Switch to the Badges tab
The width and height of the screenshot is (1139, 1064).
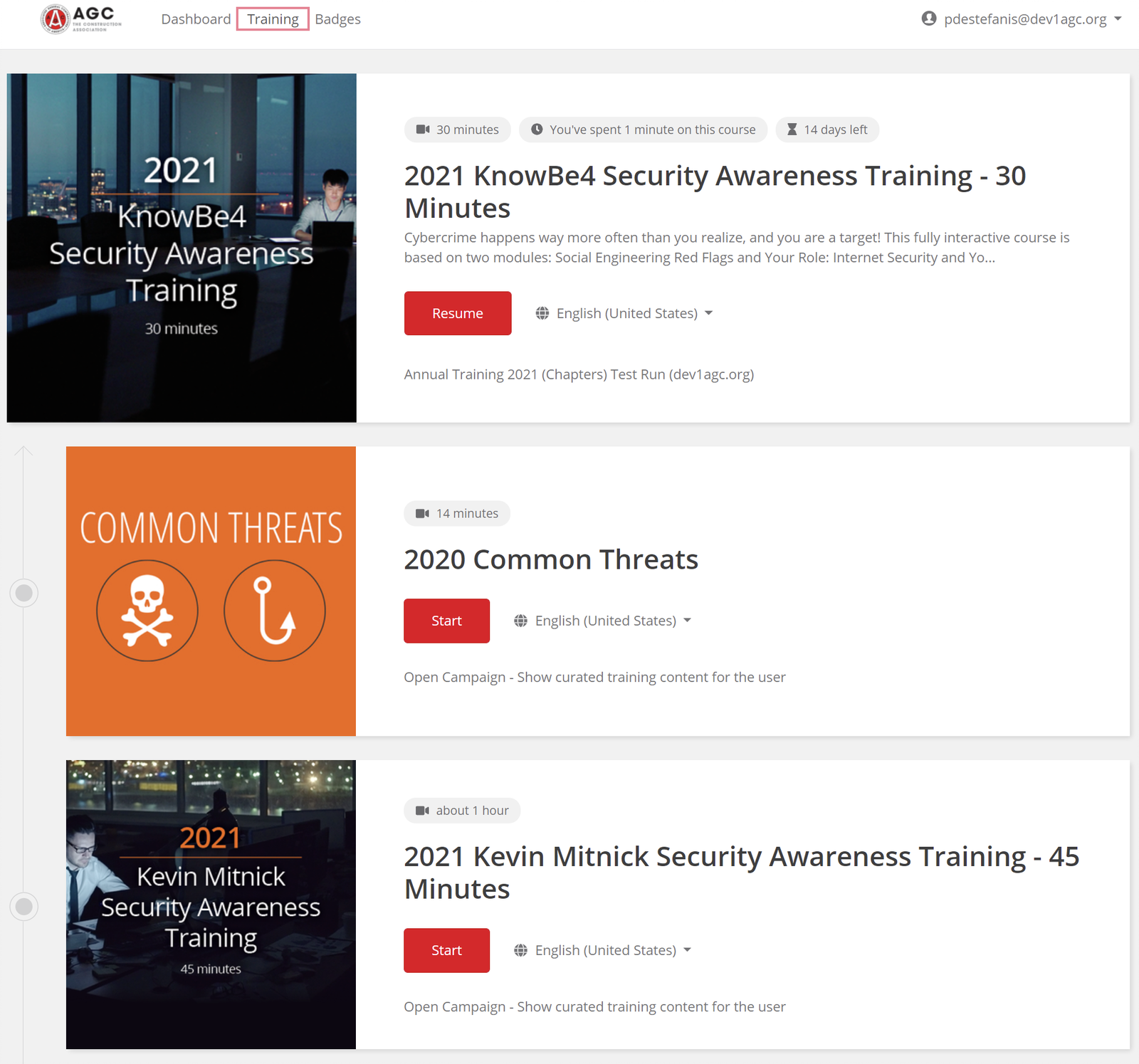point(337,19)
